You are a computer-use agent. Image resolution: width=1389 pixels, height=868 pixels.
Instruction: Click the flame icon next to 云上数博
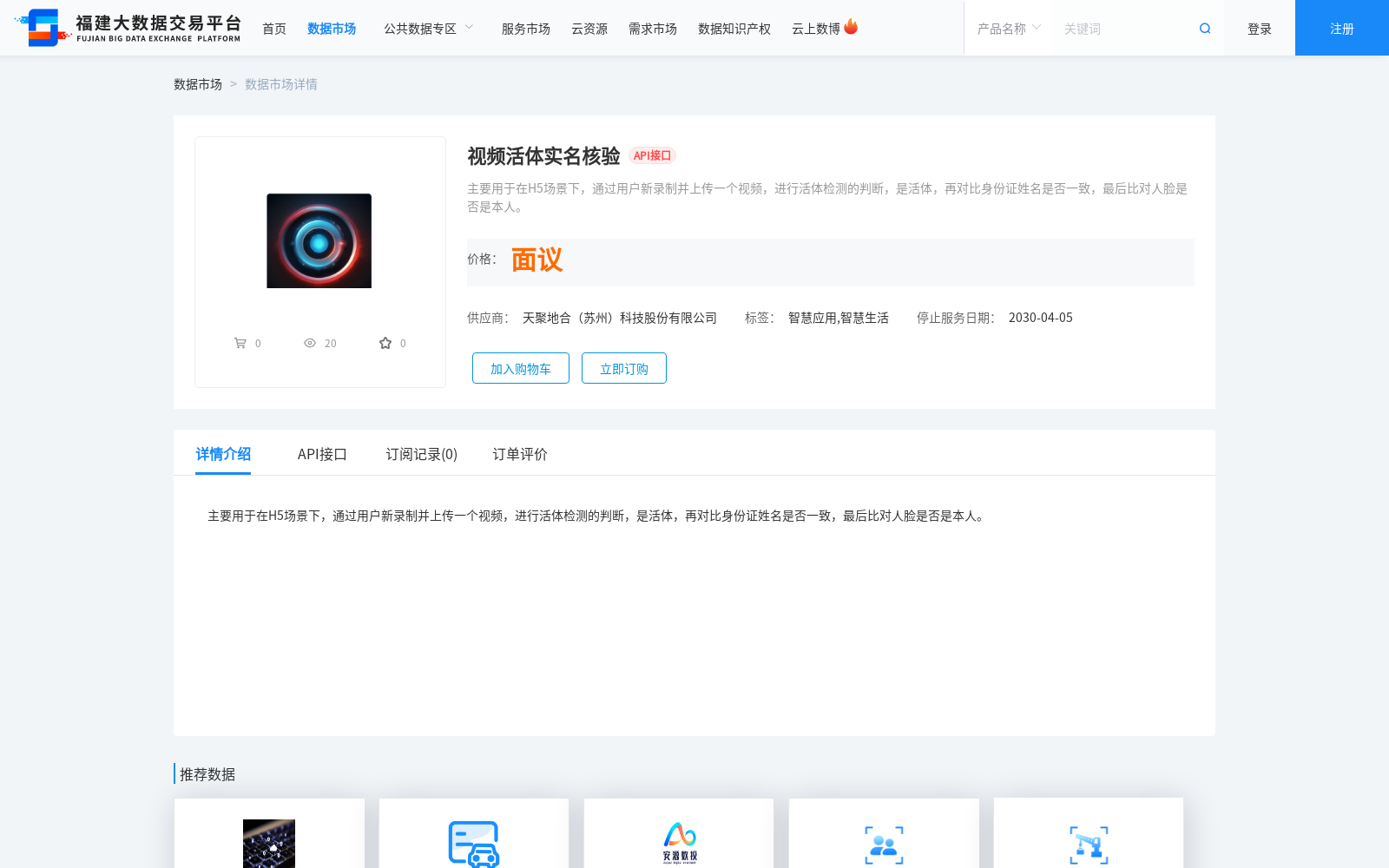pos(851,26)
